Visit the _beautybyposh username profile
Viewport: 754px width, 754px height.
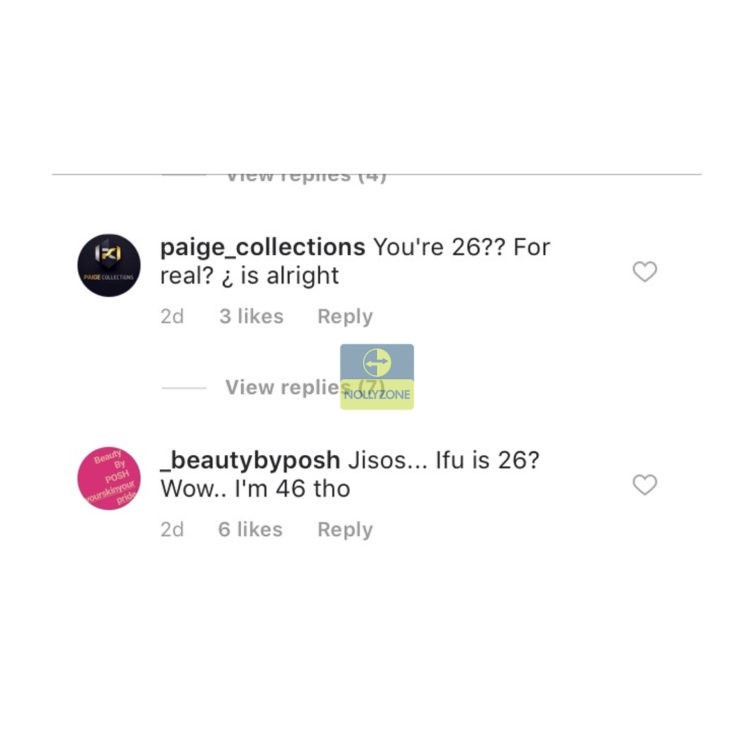250,461
